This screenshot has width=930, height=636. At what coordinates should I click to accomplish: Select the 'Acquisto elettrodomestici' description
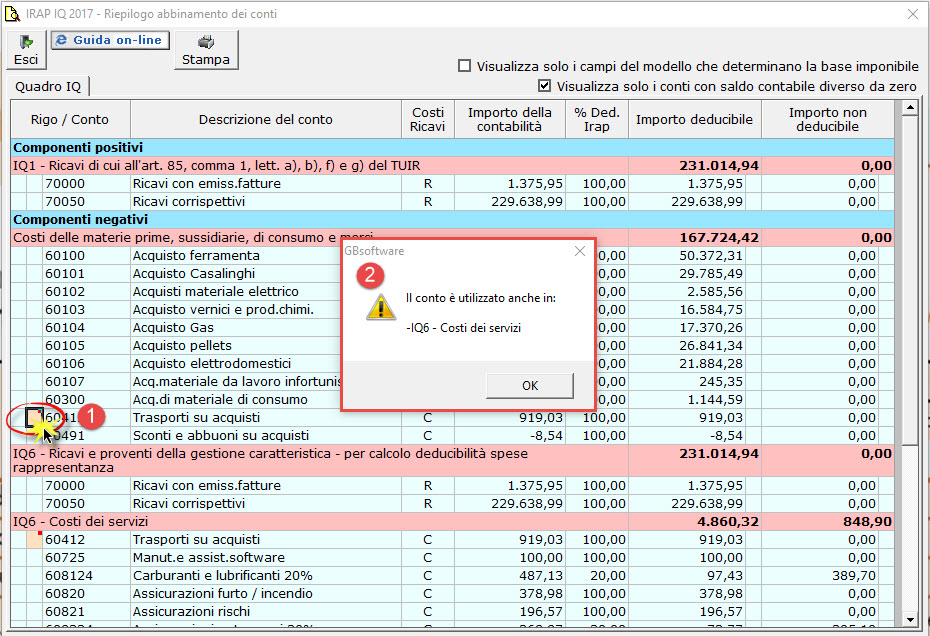(x=212, y=363)
